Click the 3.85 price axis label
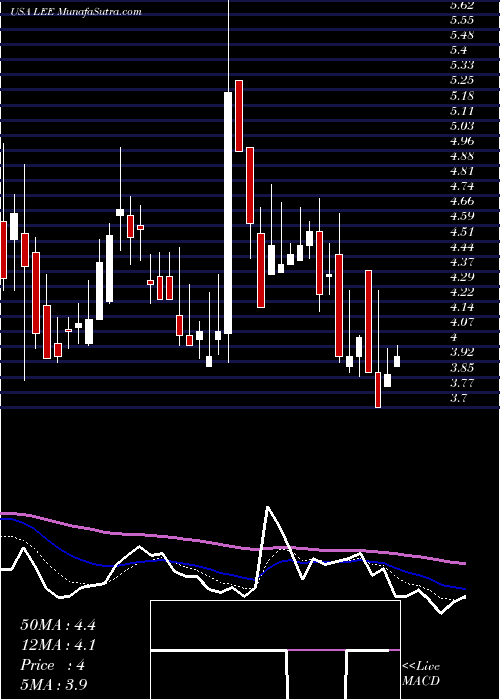 pos(462,368)
